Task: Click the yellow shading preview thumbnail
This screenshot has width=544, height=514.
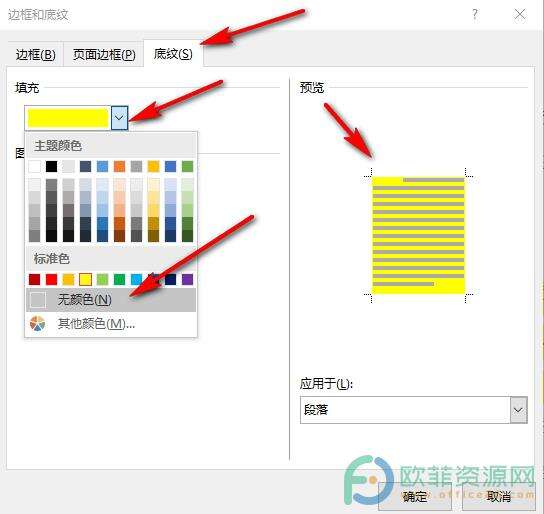Action: (418, 235)
